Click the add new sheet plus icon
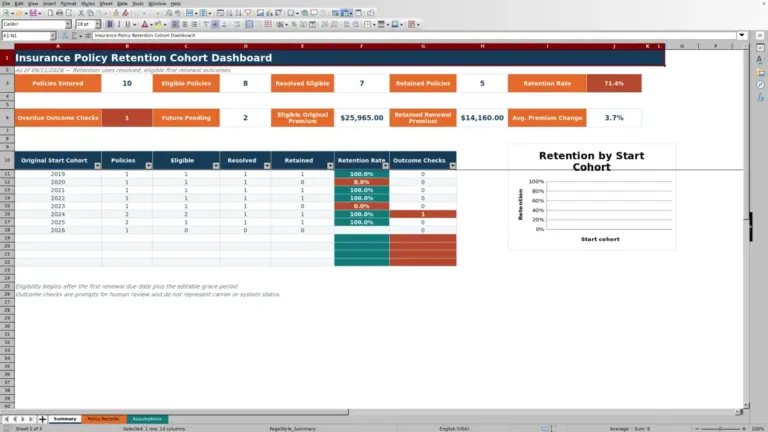 (42, 419)
